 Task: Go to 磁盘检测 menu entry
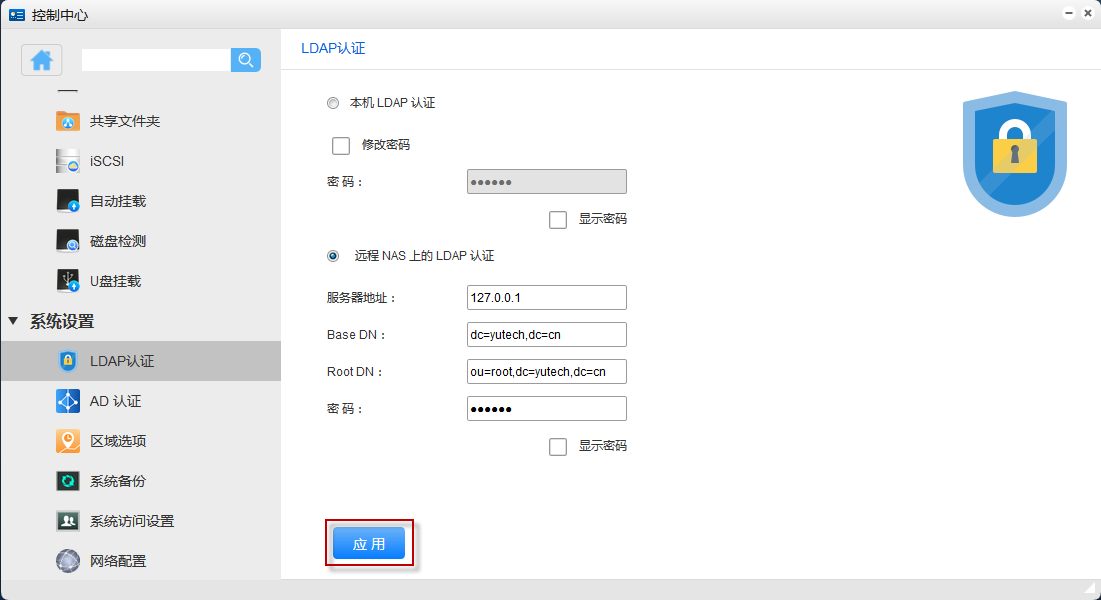[x=118, y=241]
